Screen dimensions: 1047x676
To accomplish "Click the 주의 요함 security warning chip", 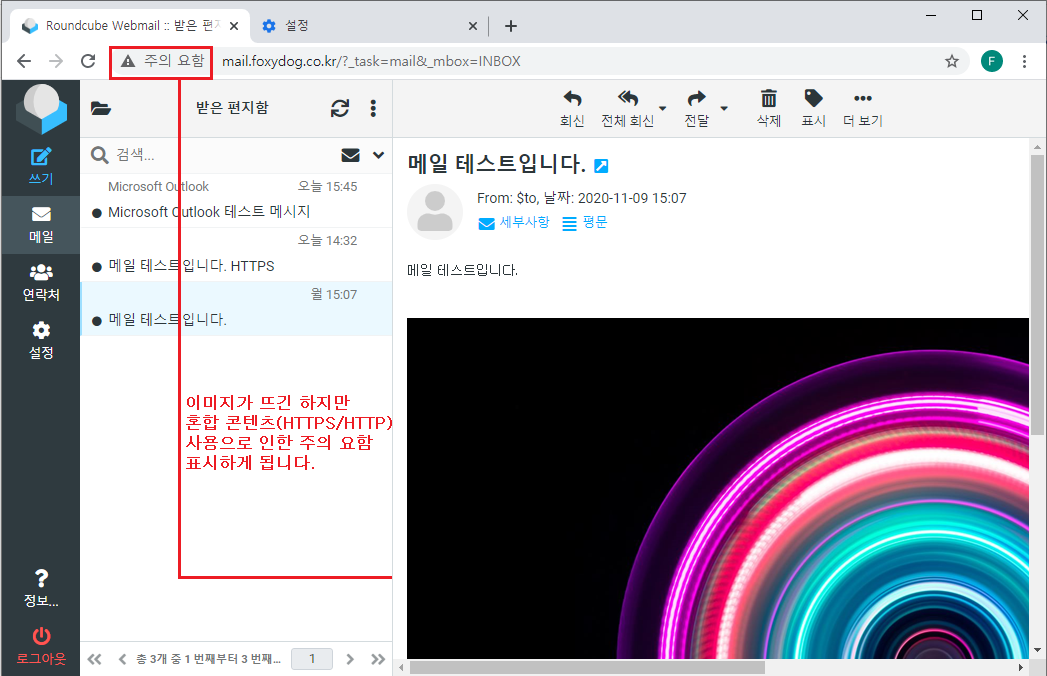I will [x=162, y=61].
